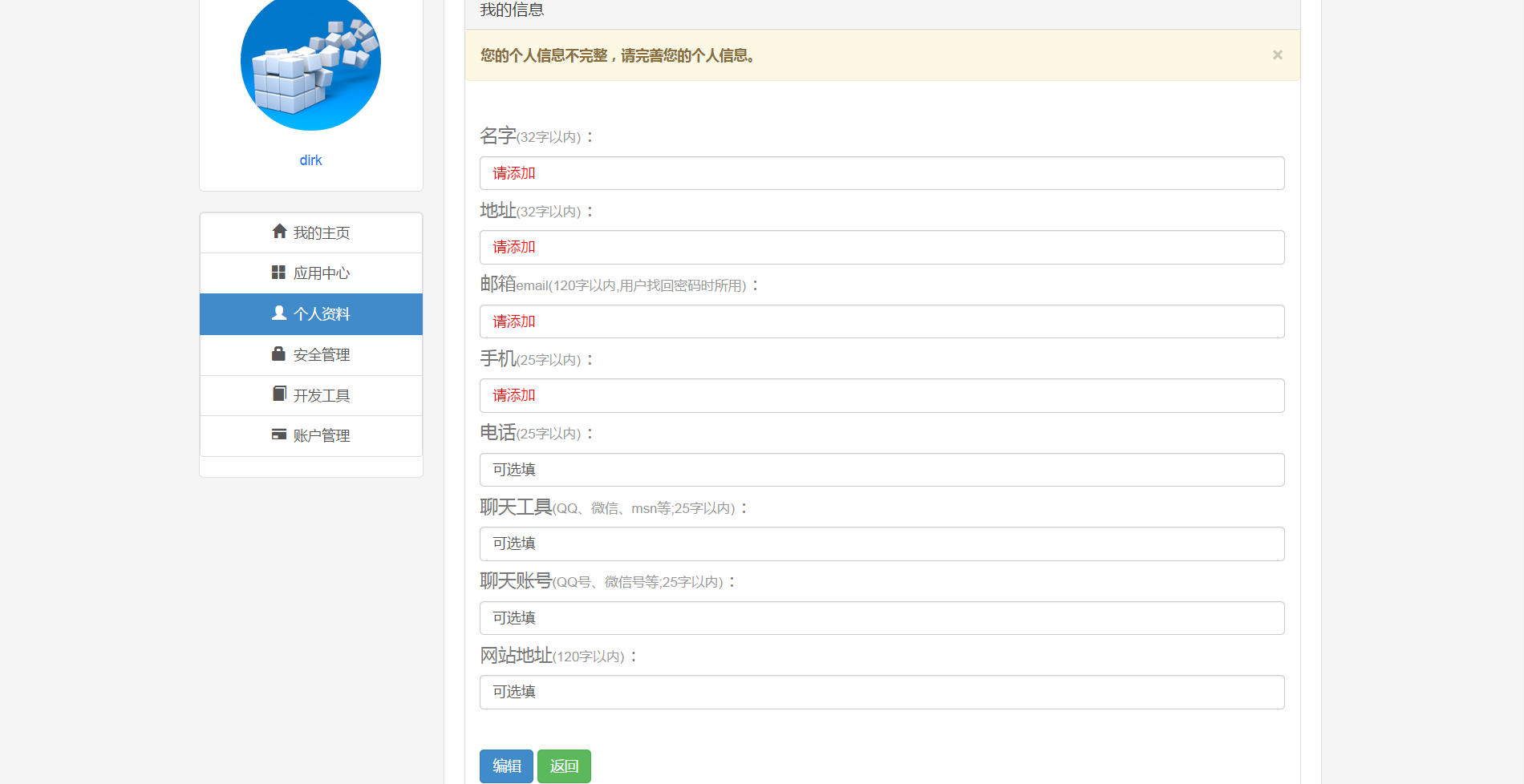Select the 聊天工具 input field
The image size is (1524, 784).
pos(882,544)
